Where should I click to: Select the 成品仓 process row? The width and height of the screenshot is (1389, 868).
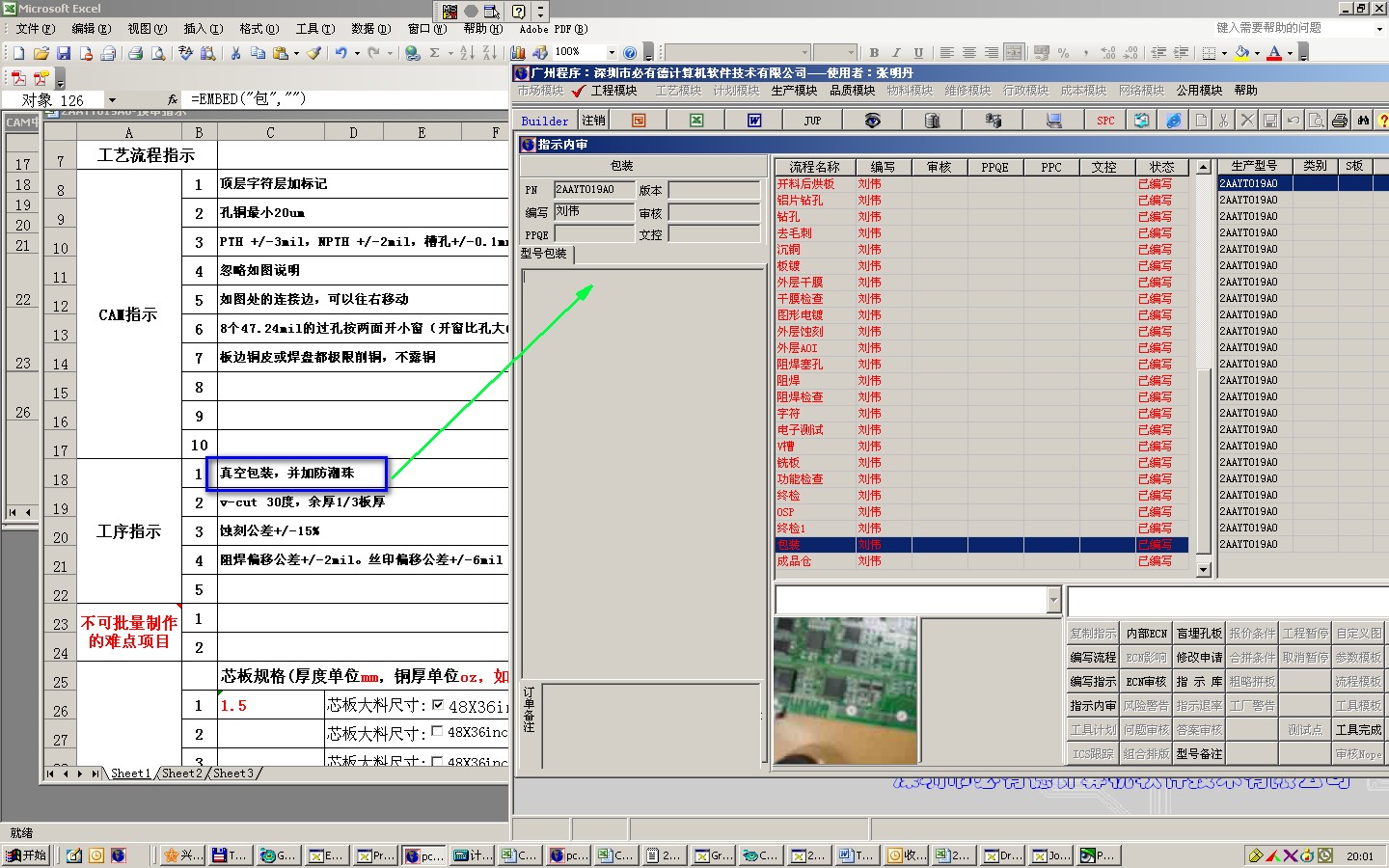[982, 561]
